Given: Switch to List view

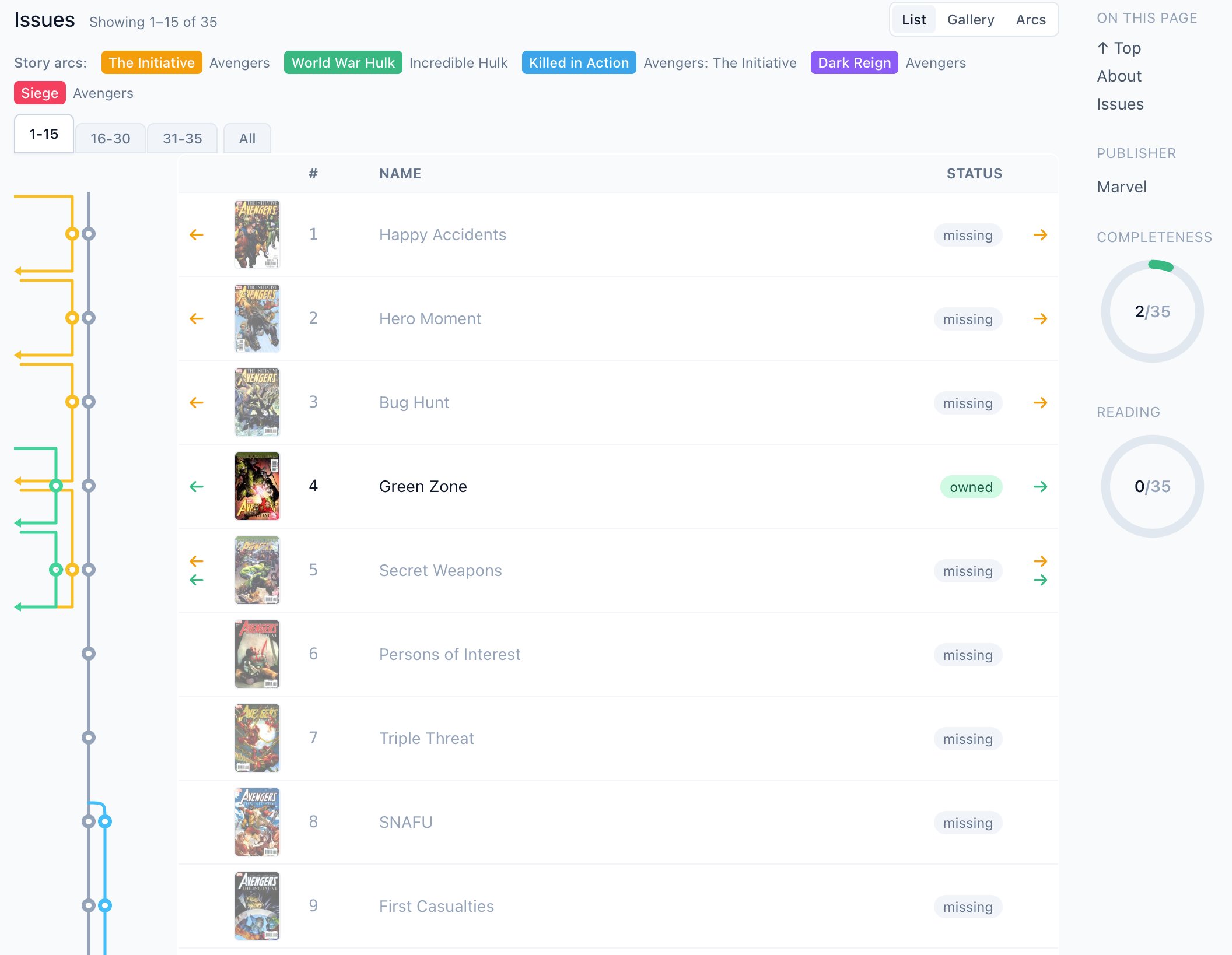Looking at the screenshot, I should 914,20.
